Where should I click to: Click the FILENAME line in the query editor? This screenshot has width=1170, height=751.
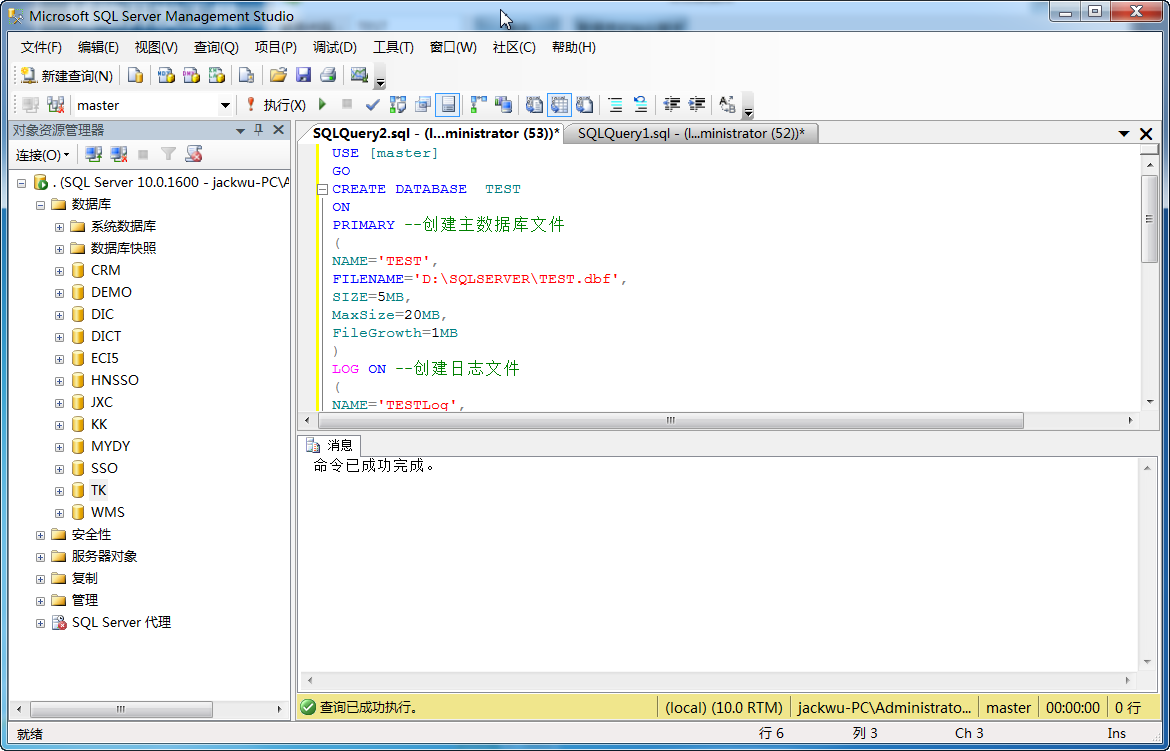pos(479,278)
